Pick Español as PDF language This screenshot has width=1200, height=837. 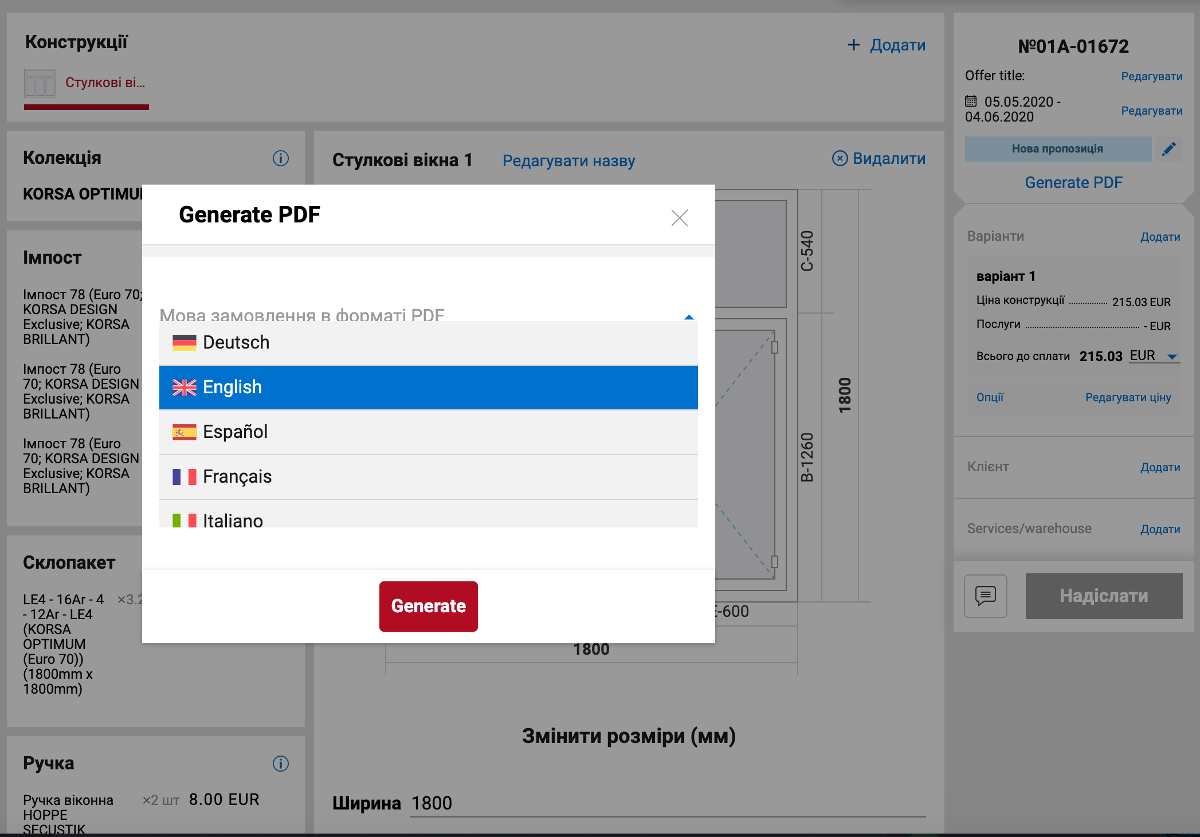[x=428, y=432]
